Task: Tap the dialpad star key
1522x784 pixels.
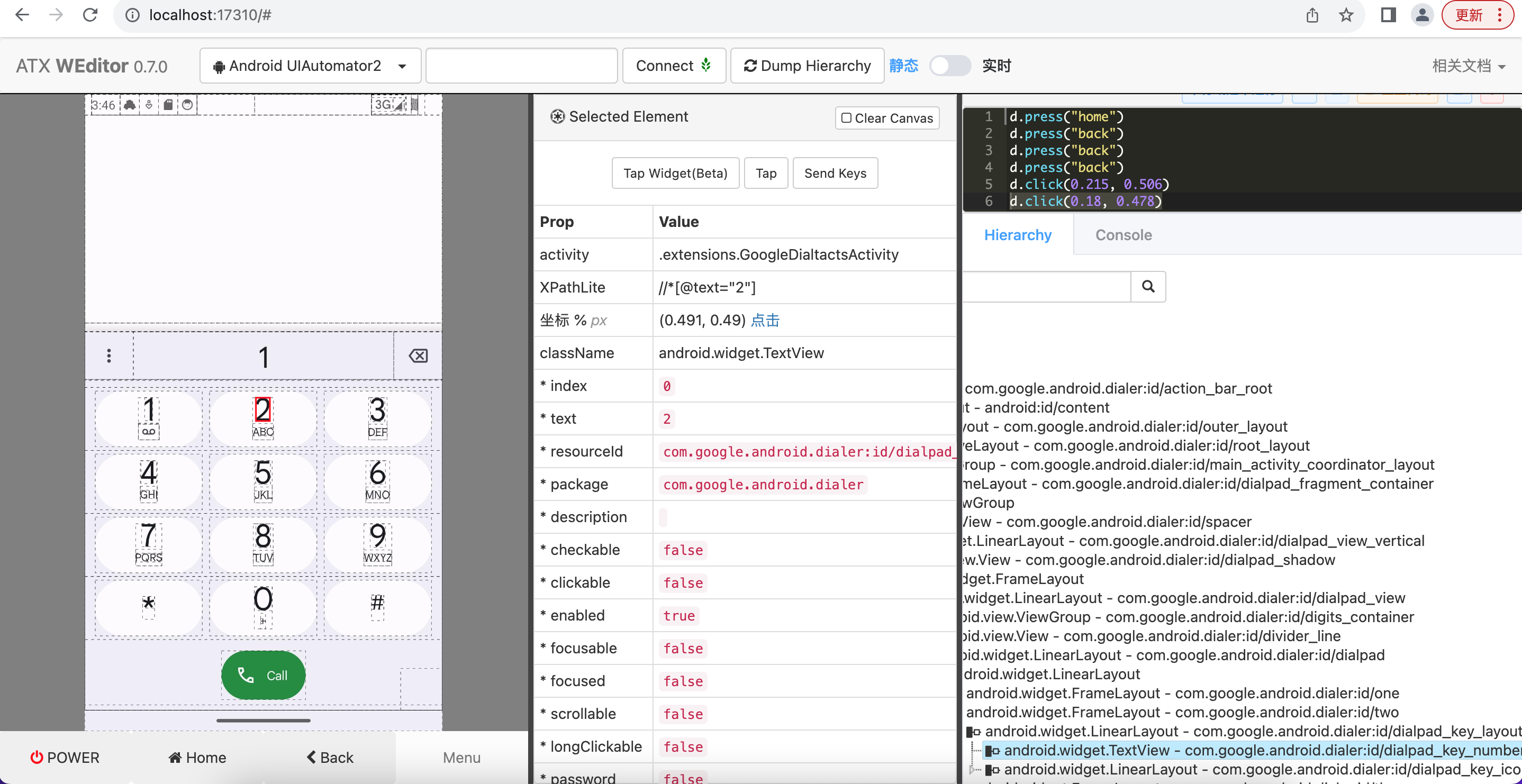Action: pos(148,608)
